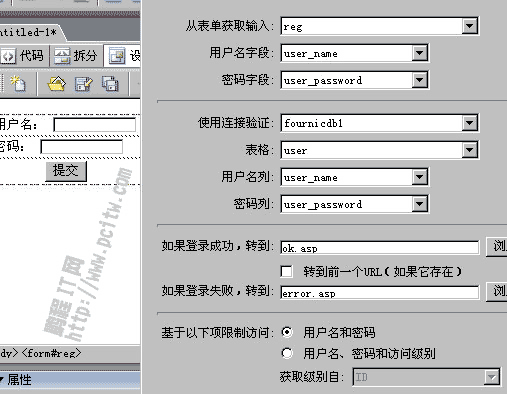
Task: Click the Save document toolbar icon
Action: [x=84, y=83]
